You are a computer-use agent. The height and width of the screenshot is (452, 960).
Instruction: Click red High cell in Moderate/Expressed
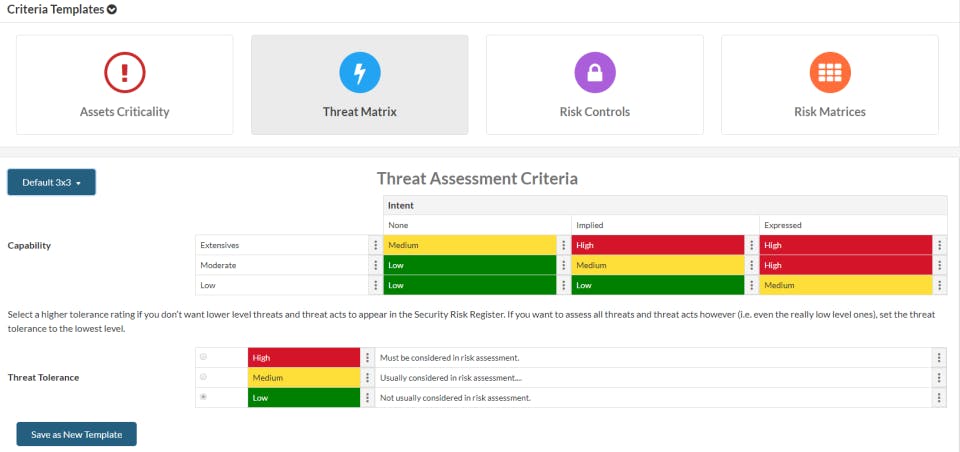coord(846,265)
